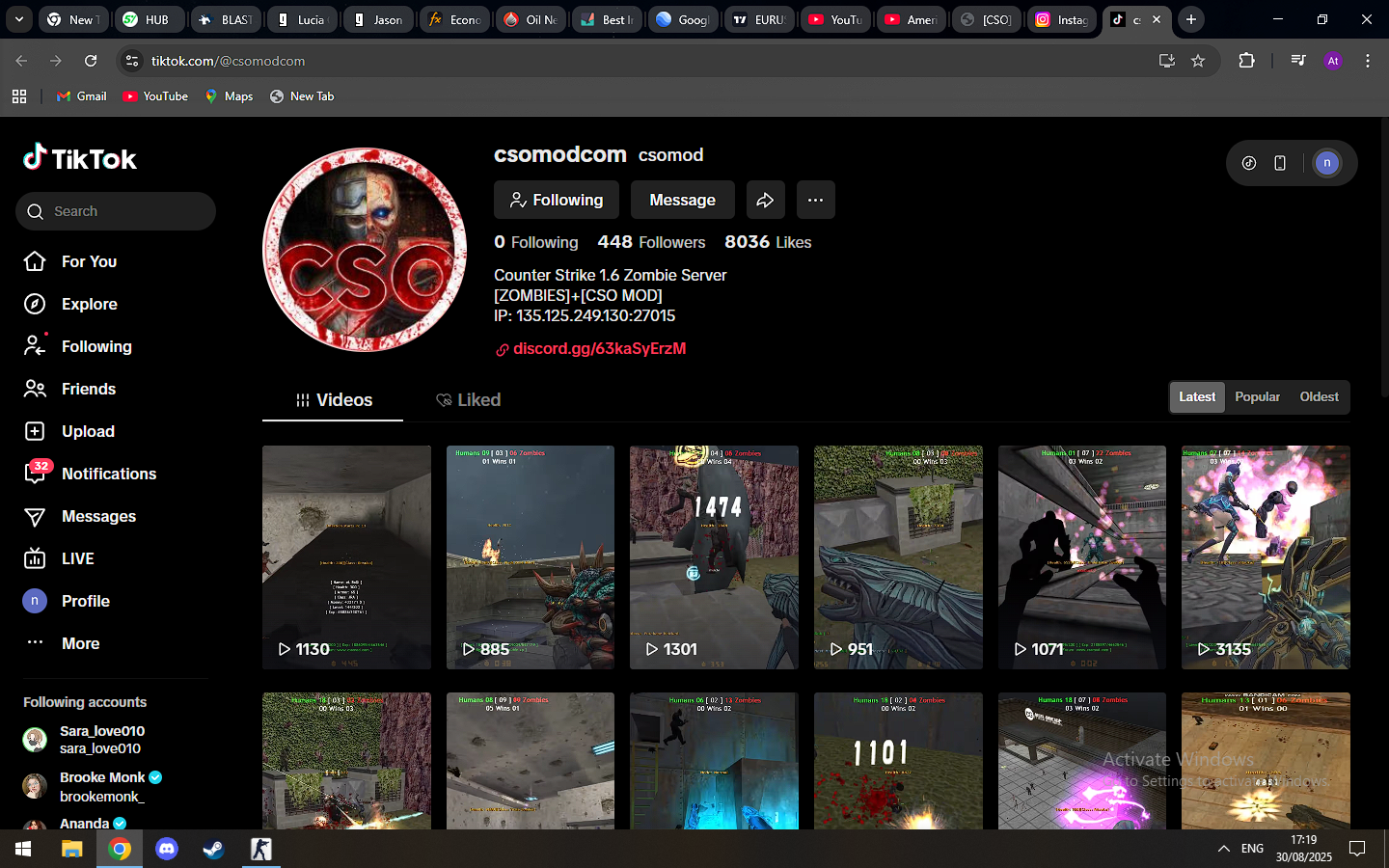The width and height of the screenshot is (1389, 868).
Task: Expand the More menu in sidebar
Action: 80,643
